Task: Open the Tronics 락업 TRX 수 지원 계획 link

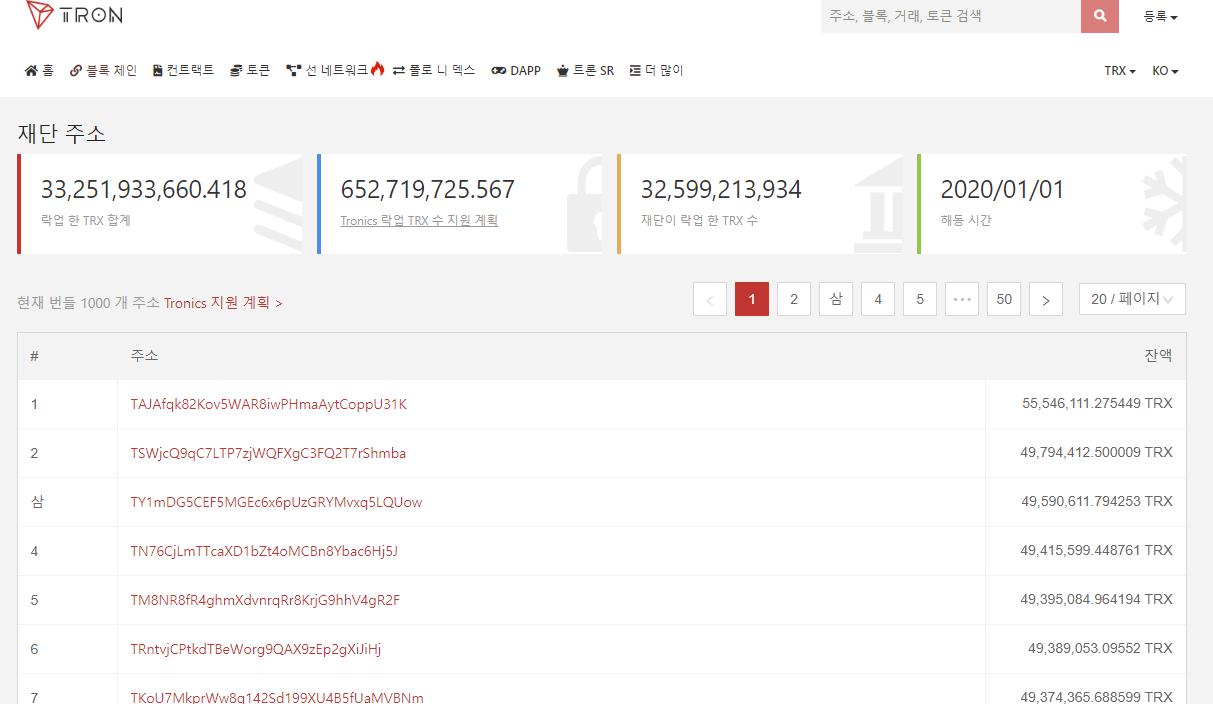Action: (x=419, y=220)
